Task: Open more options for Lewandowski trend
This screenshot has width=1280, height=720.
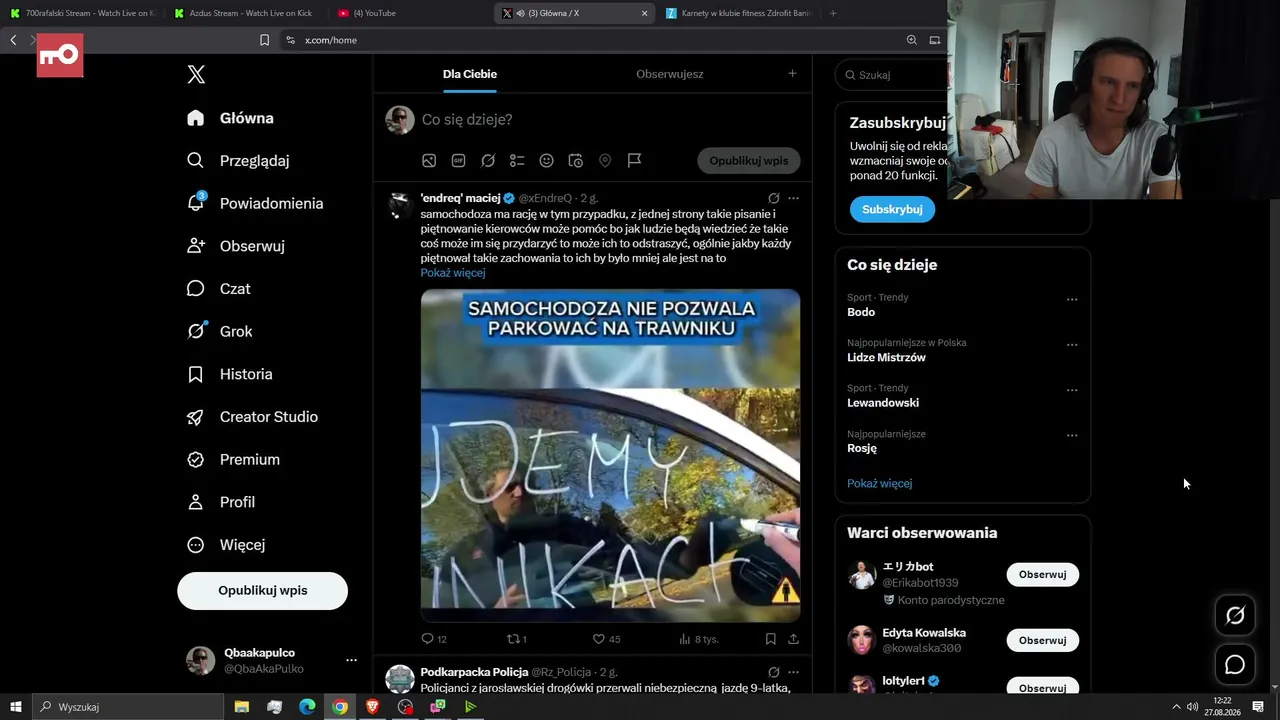Action: click(1072, 390)
